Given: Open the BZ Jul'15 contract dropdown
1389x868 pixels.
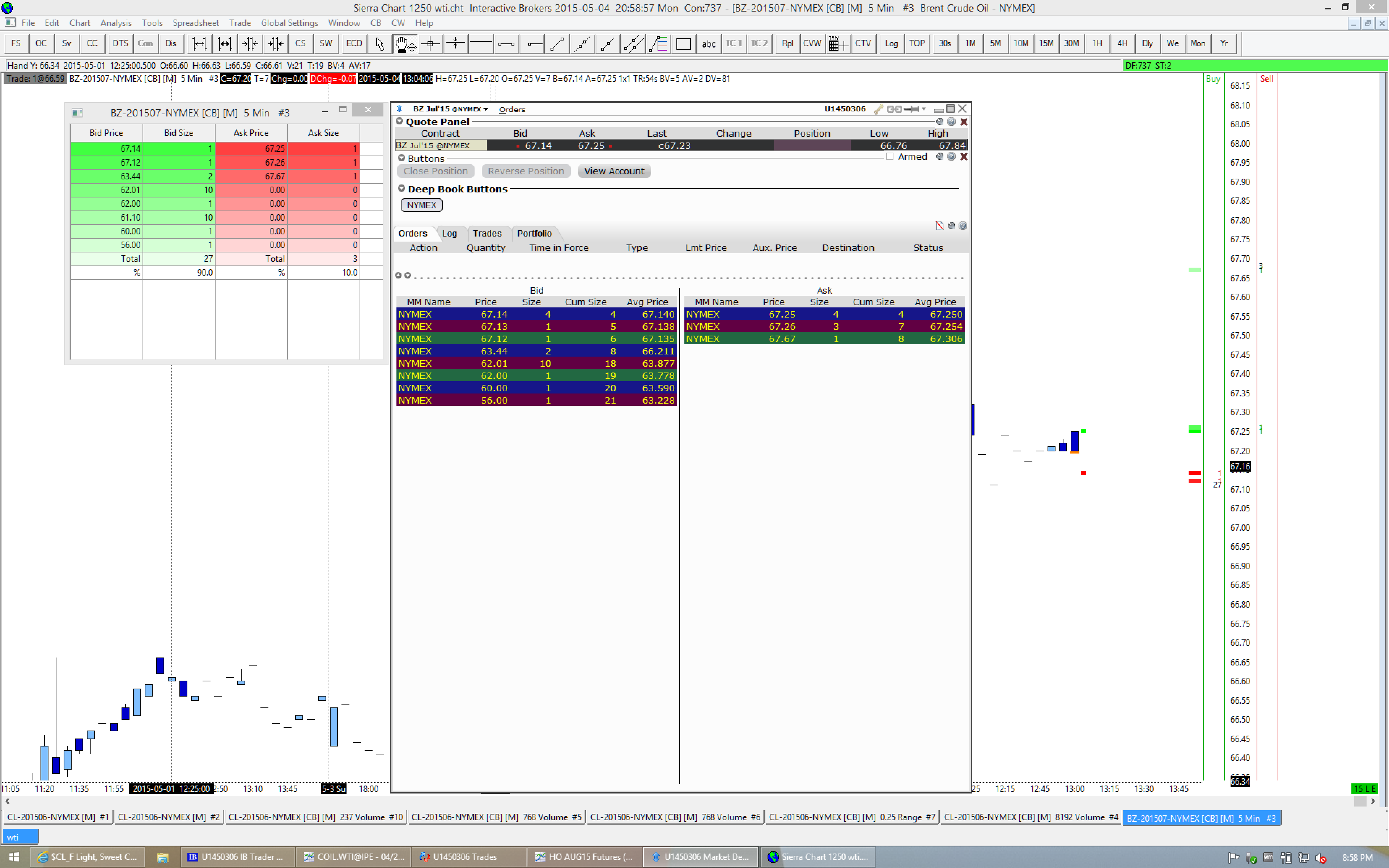Looking at the screenshot, I should click(485, 109).
